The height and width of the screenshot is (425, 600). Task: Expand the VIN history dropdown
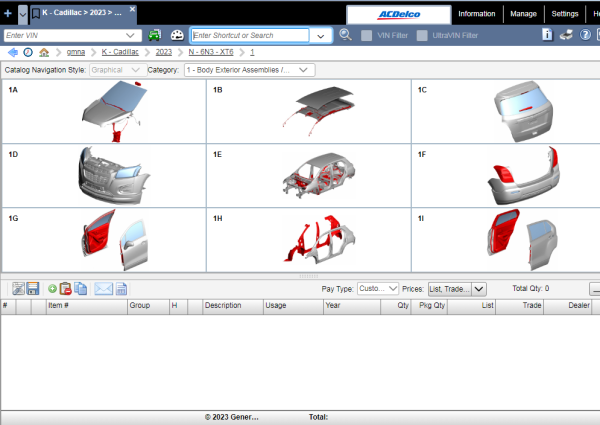click(x=130, y=36)
